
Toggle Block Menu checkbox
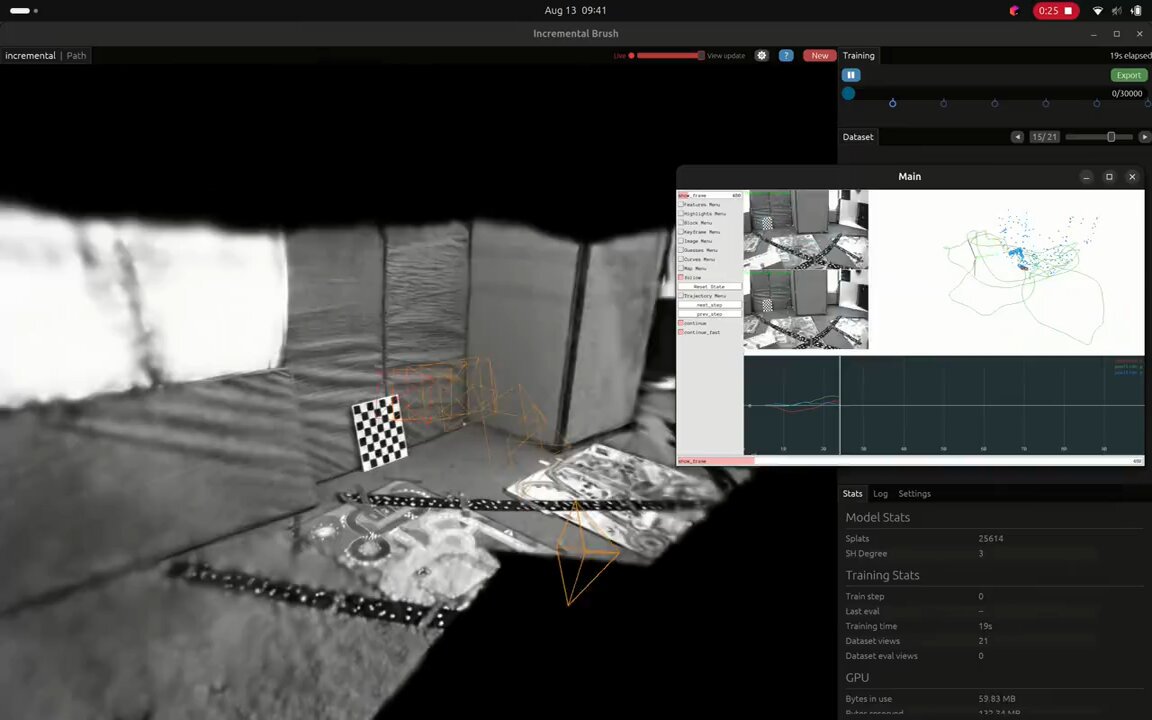point(681,223)
